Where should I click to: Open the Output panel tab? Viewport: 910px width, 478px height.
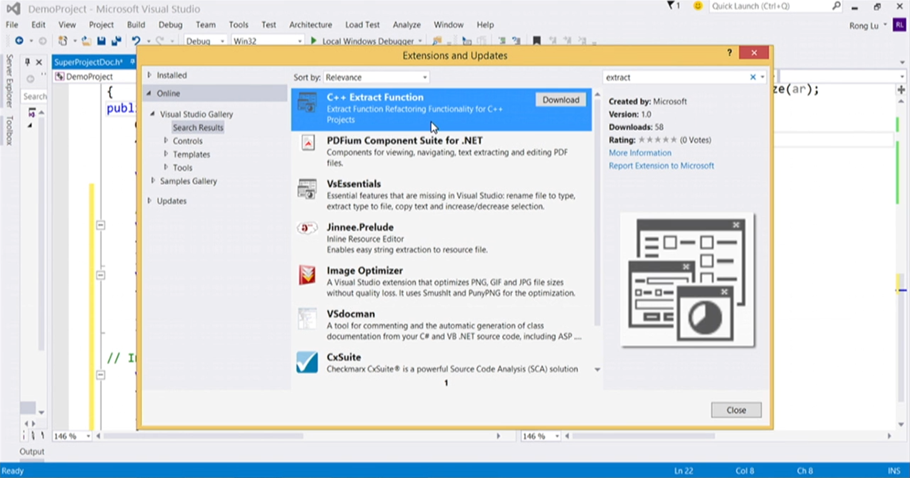(x=31, y=451)
